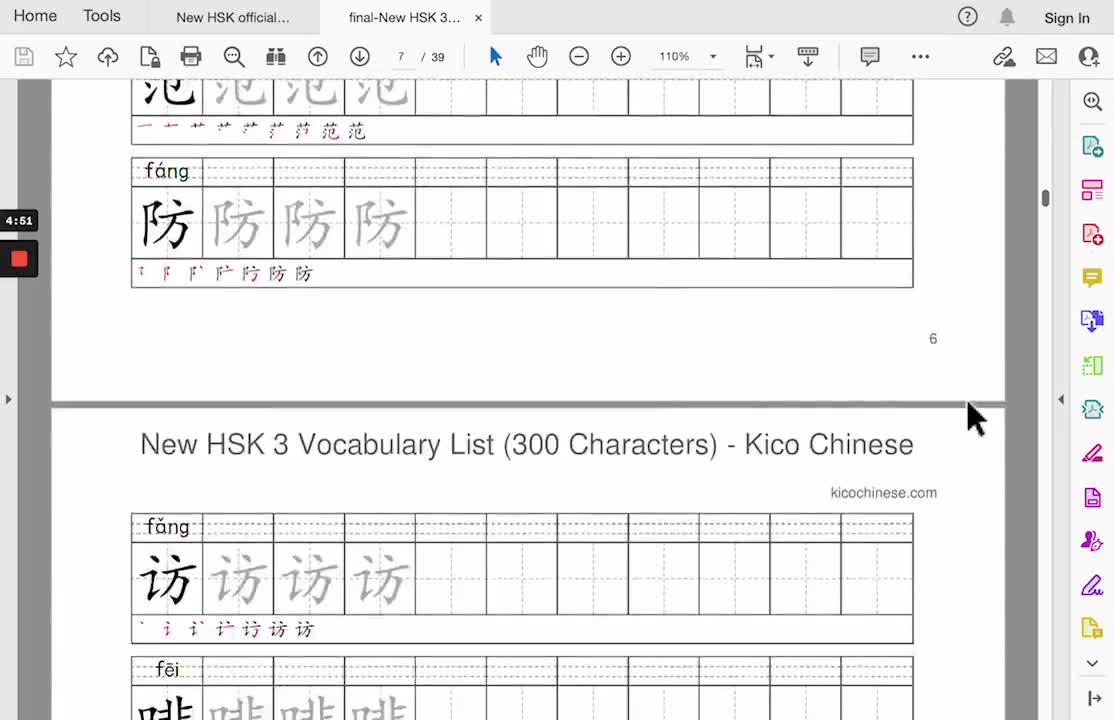Click the fǎng pinyin label

(x=167, y=527)
